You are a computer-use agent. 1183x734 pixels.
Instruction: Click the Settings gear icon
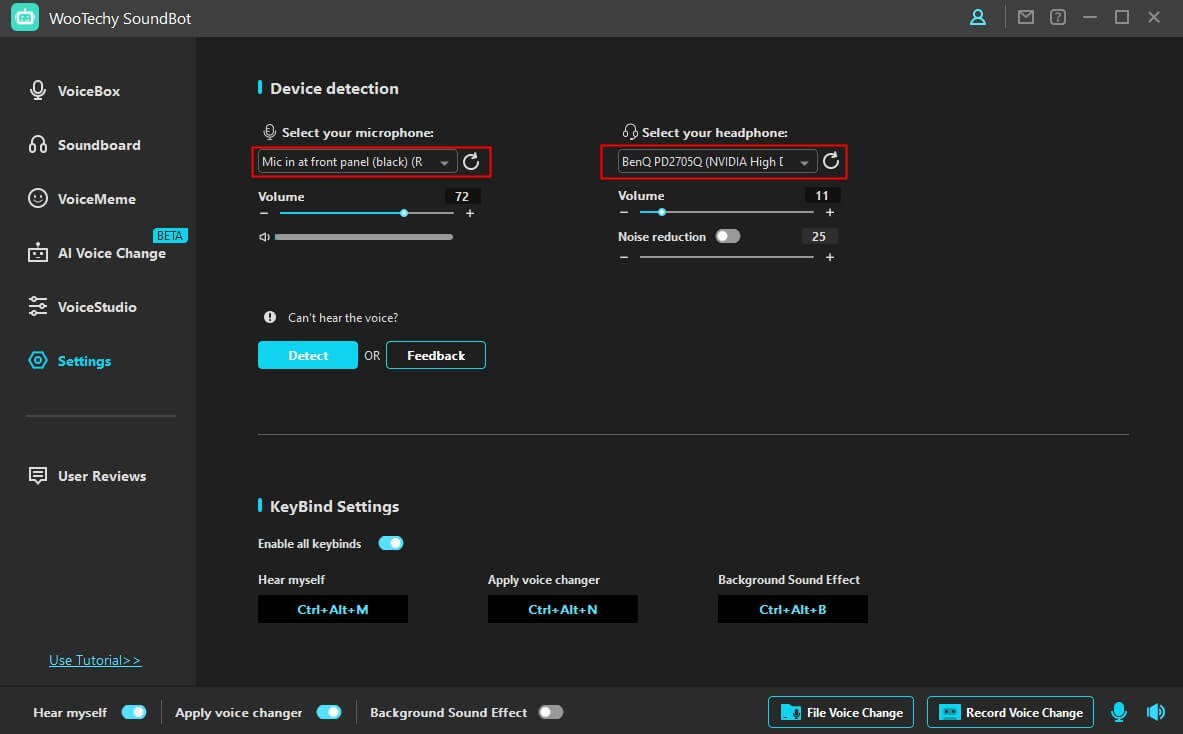[38, 361]
